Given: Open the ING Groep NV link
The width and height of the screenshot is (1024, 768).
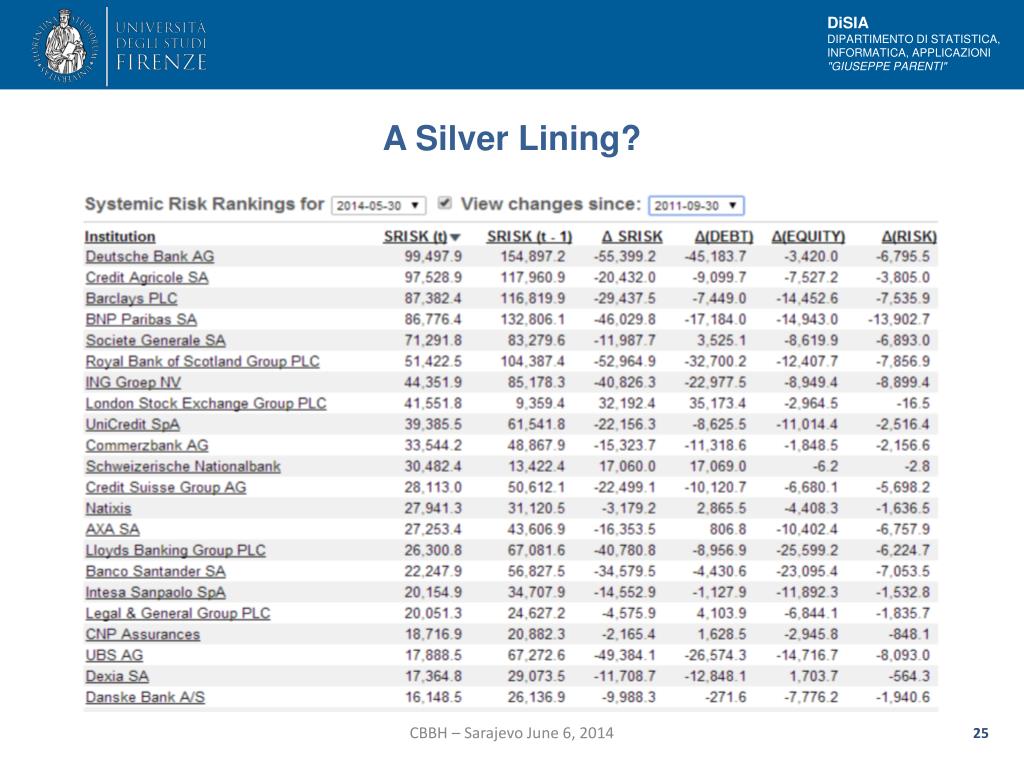Looking at the screenshot, I should [133, 382].
